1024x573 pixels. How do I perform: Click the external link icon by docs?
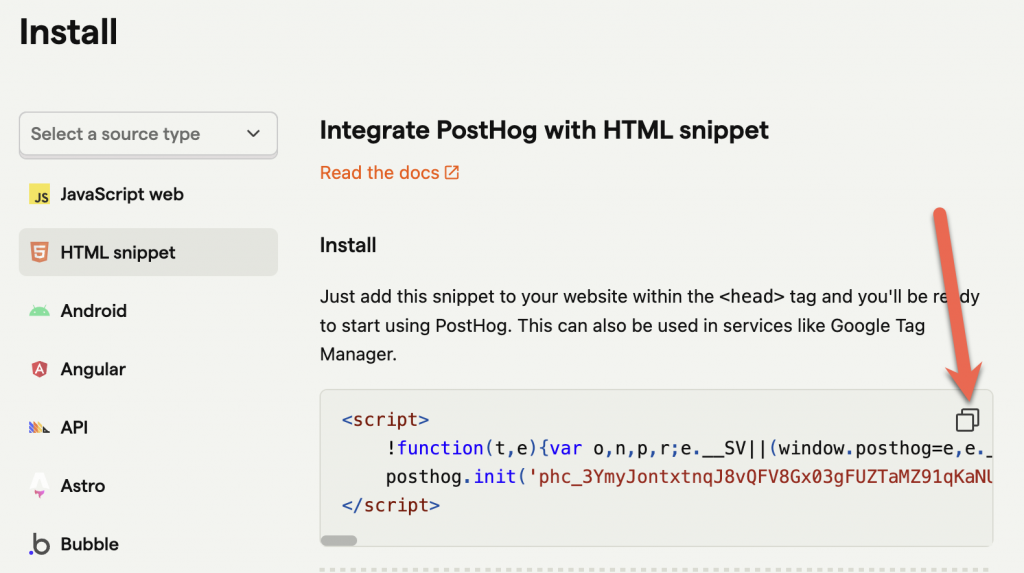[452, 172]
